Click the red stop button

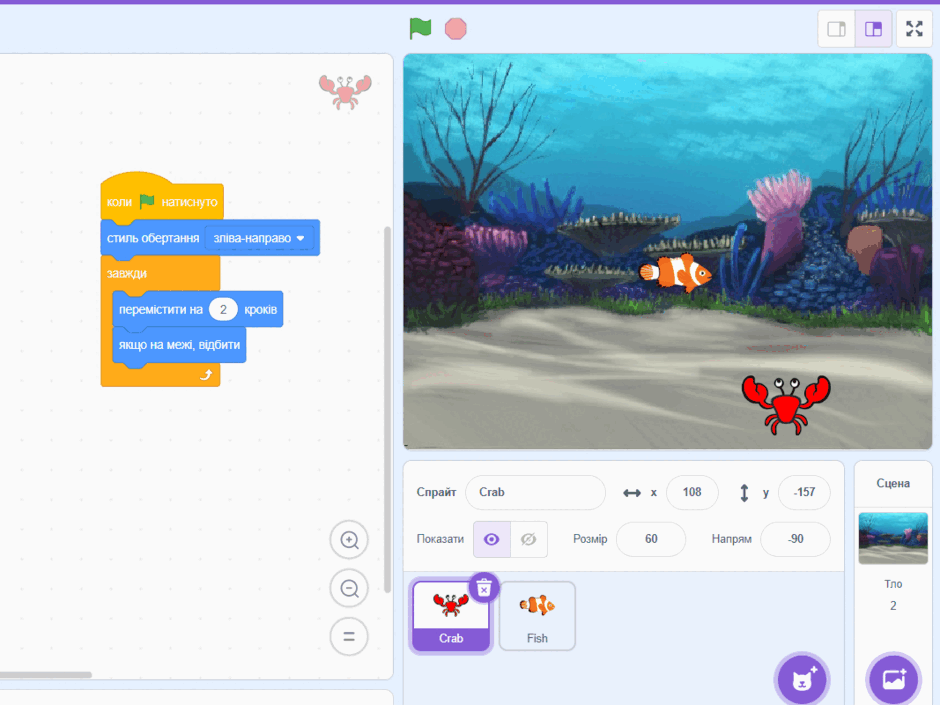point(456,29)
